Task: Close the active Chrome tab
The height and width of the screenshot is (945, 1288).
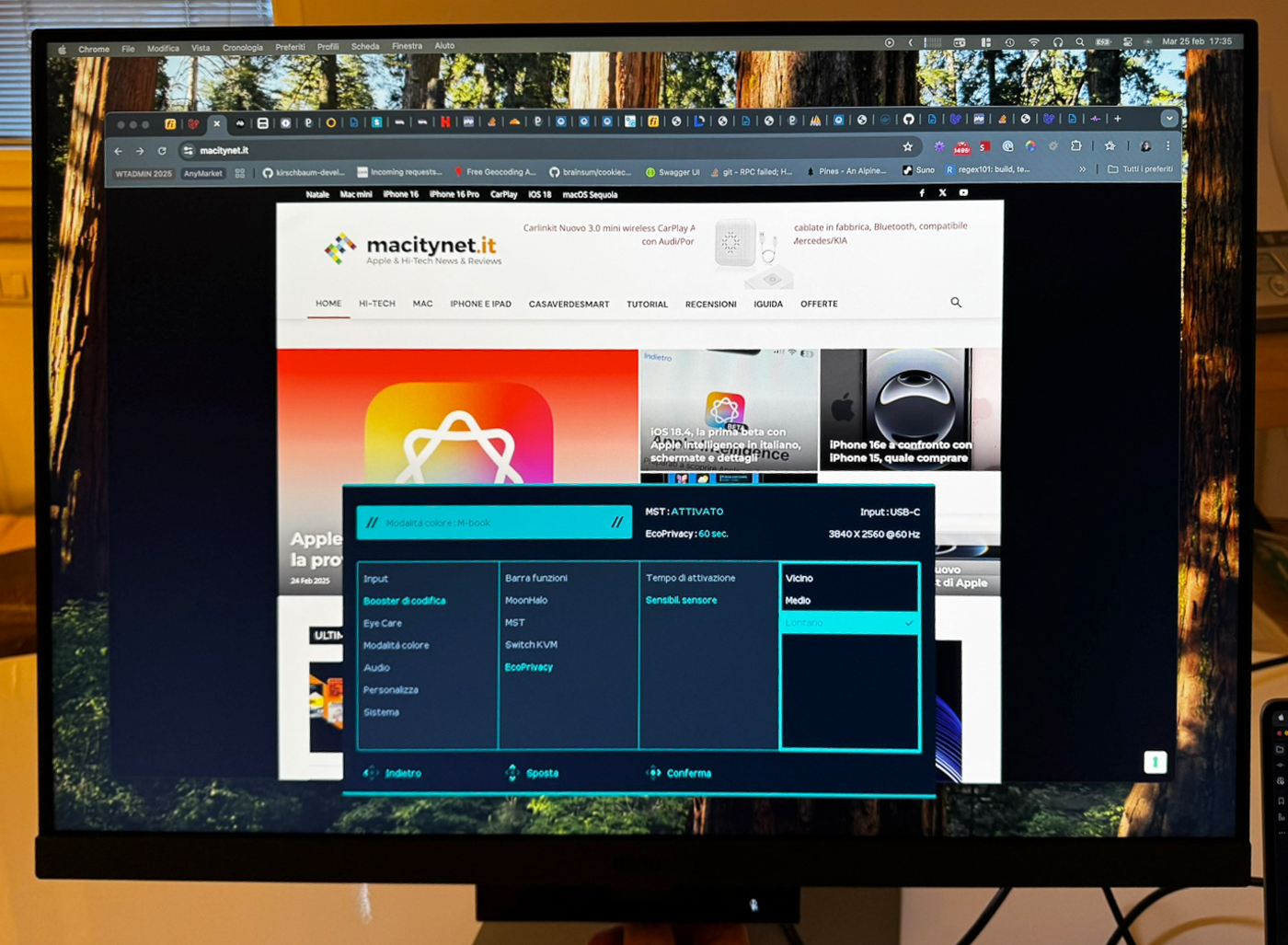Action: (x=217, y=123)
